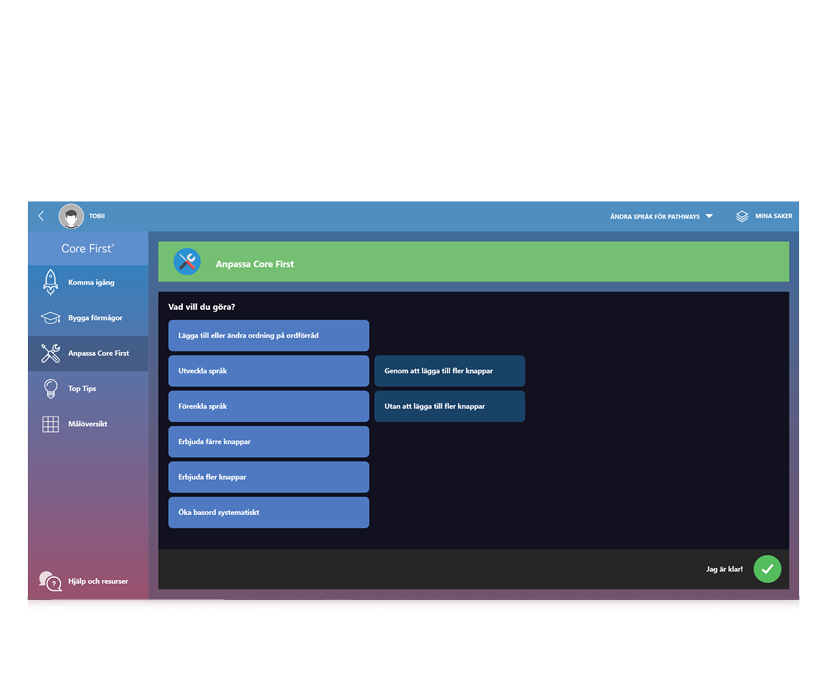Viewport: 825px width, 675px height.
Task: Click the graduation cap Bygga förmågor icon
Action: [x=50, y=318]
